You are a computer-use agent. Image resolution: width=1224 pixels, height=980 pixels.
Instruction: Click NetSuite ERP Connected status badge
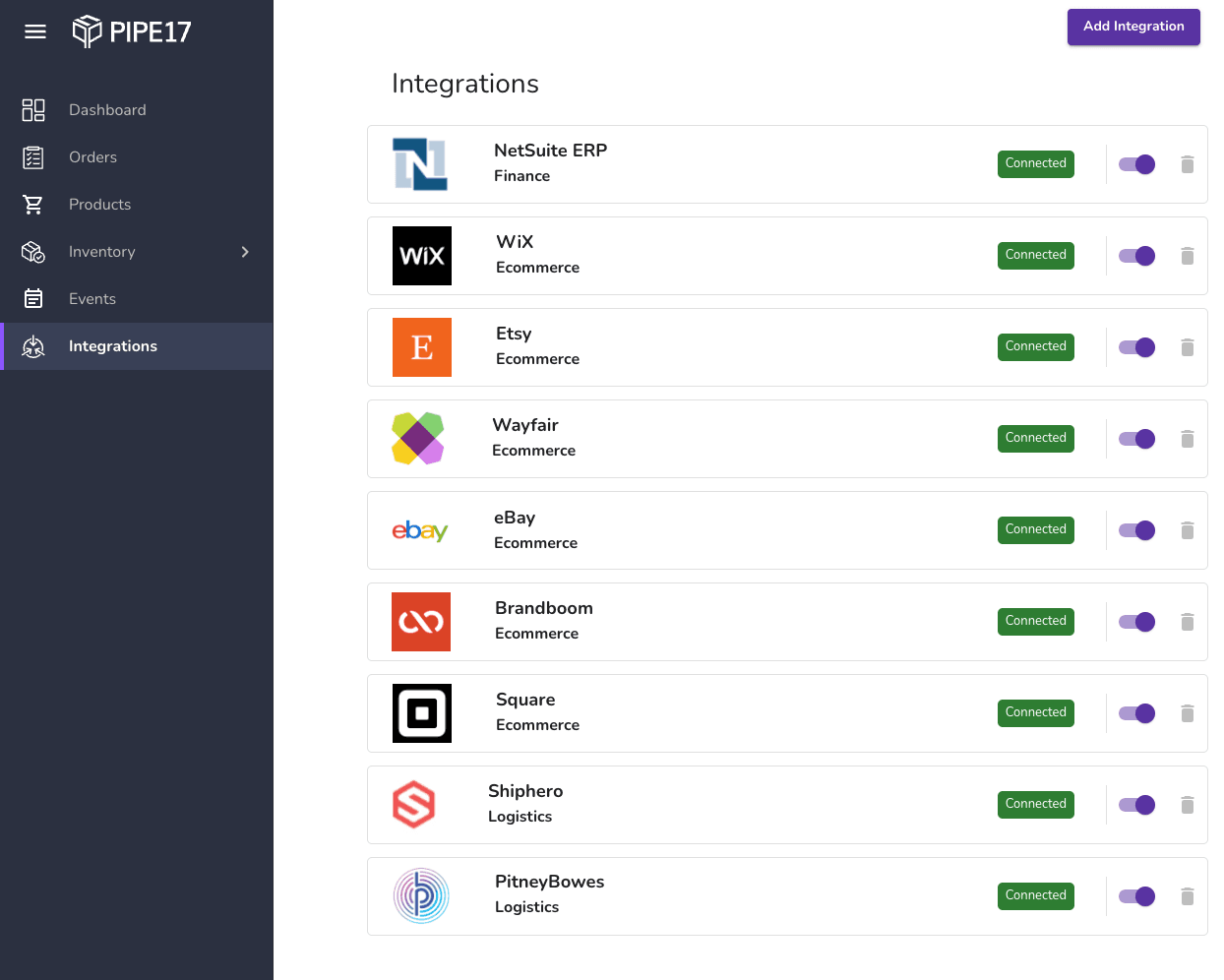(x=1036, y=164)
